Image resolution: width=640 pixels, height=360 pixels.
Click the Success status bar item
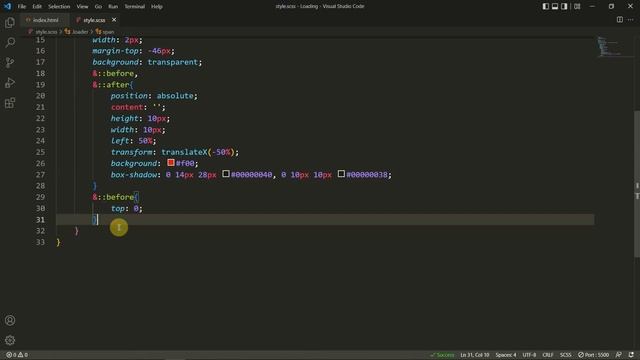pyautogui.click(x=442, y=355)
